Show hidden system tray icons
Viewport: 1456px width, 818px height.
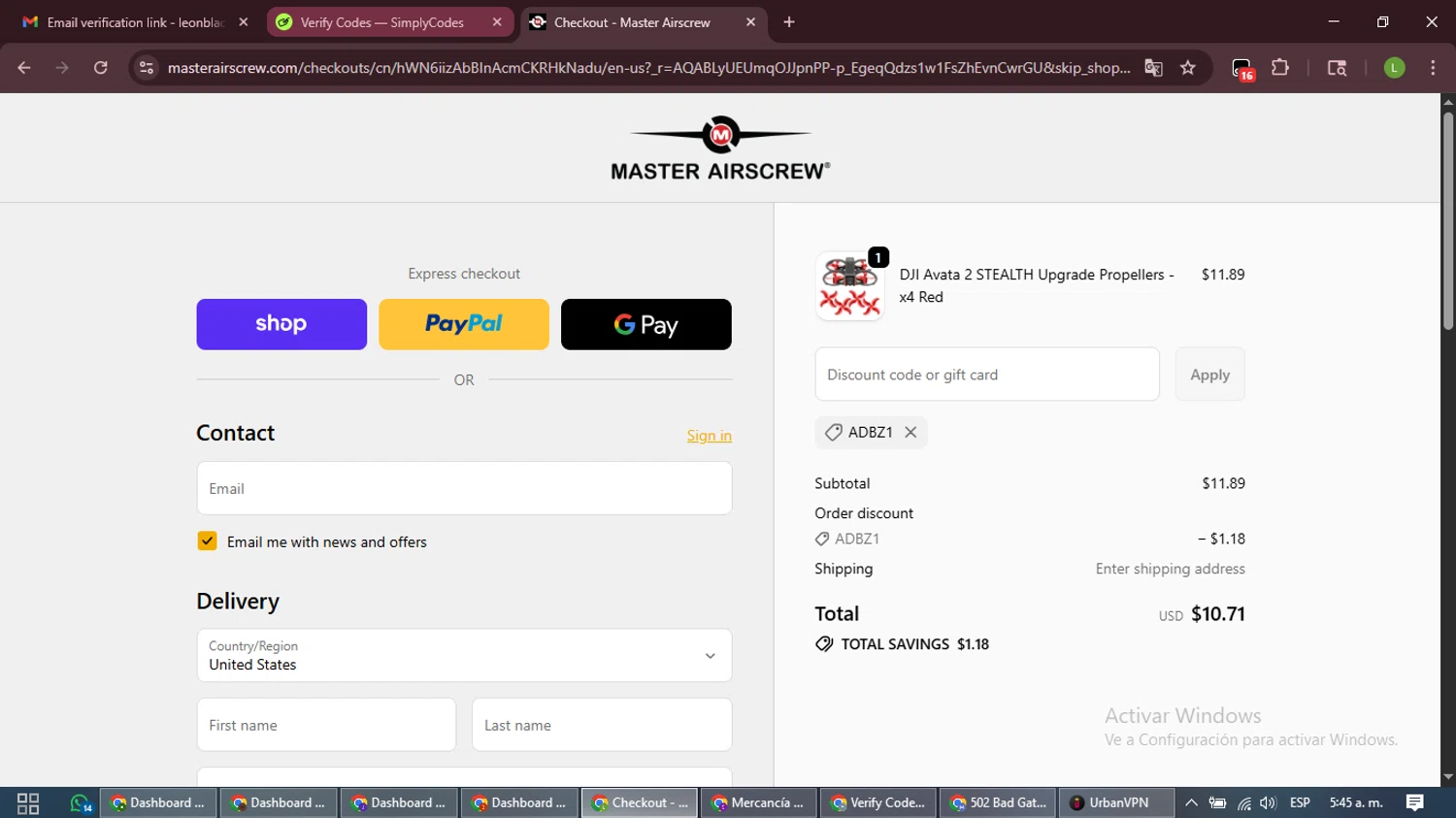(x=1191, y=803)
